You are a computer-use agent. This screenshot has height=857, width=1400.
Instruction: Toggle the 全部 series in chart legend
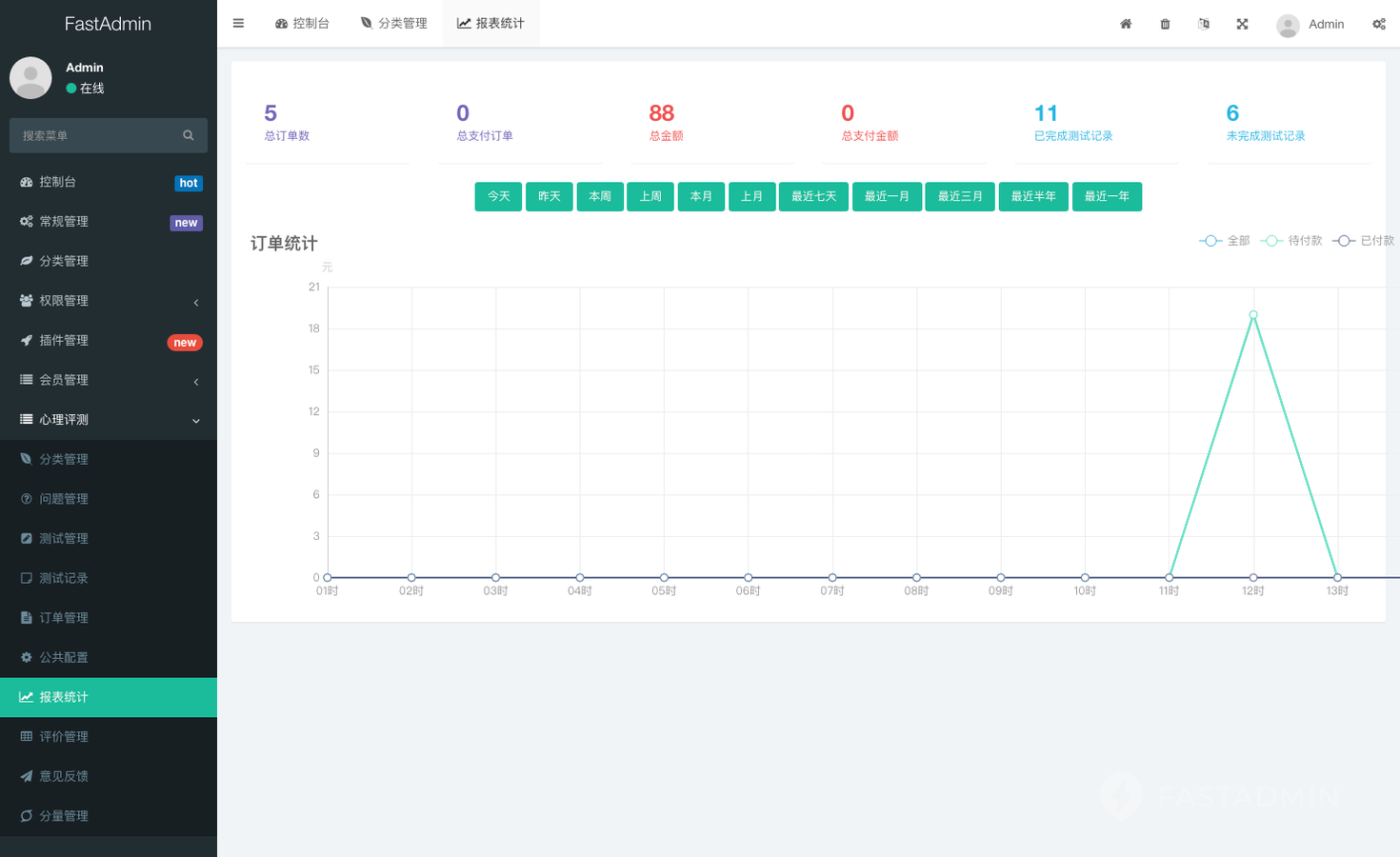click(x=1224, y=241)
